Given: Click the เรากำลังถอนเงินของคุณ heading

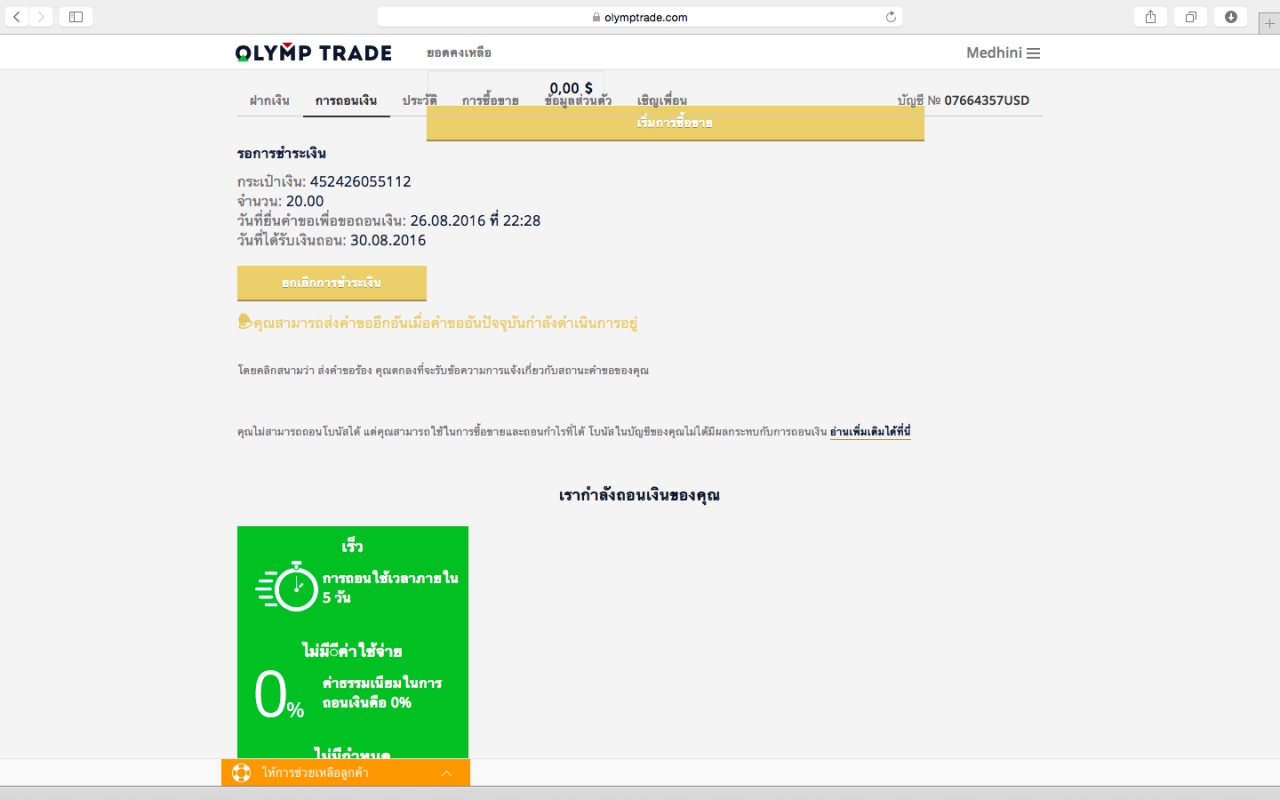Looking at the screenshot, I should click(639, 496).
